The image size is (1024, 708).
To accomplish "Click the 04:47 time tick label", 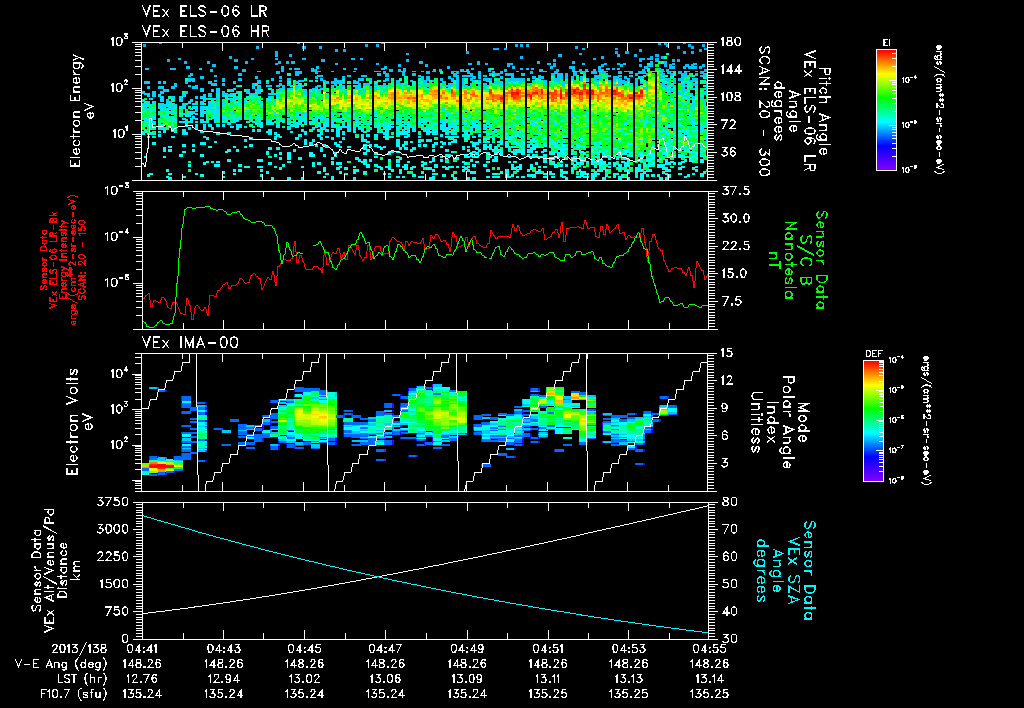I will (x=385, y=649).
